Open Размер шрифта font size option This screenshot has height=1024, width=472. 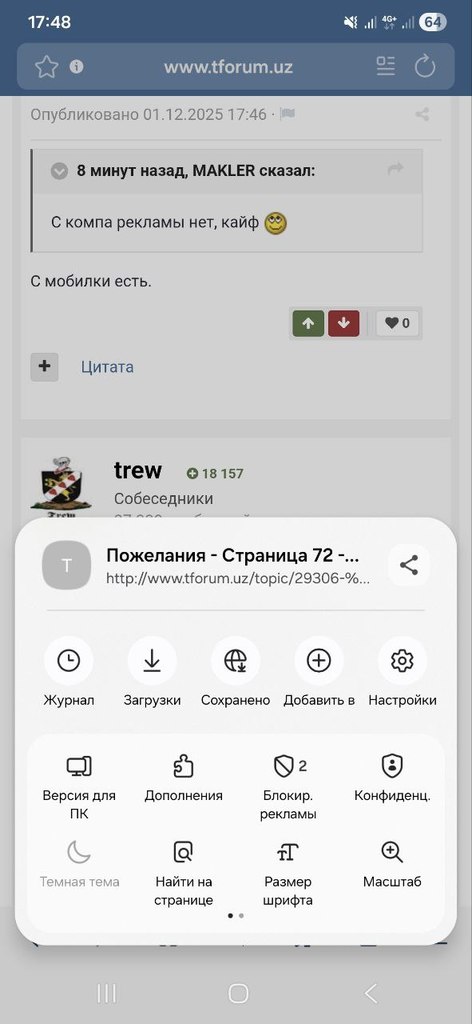pos(288,874)
